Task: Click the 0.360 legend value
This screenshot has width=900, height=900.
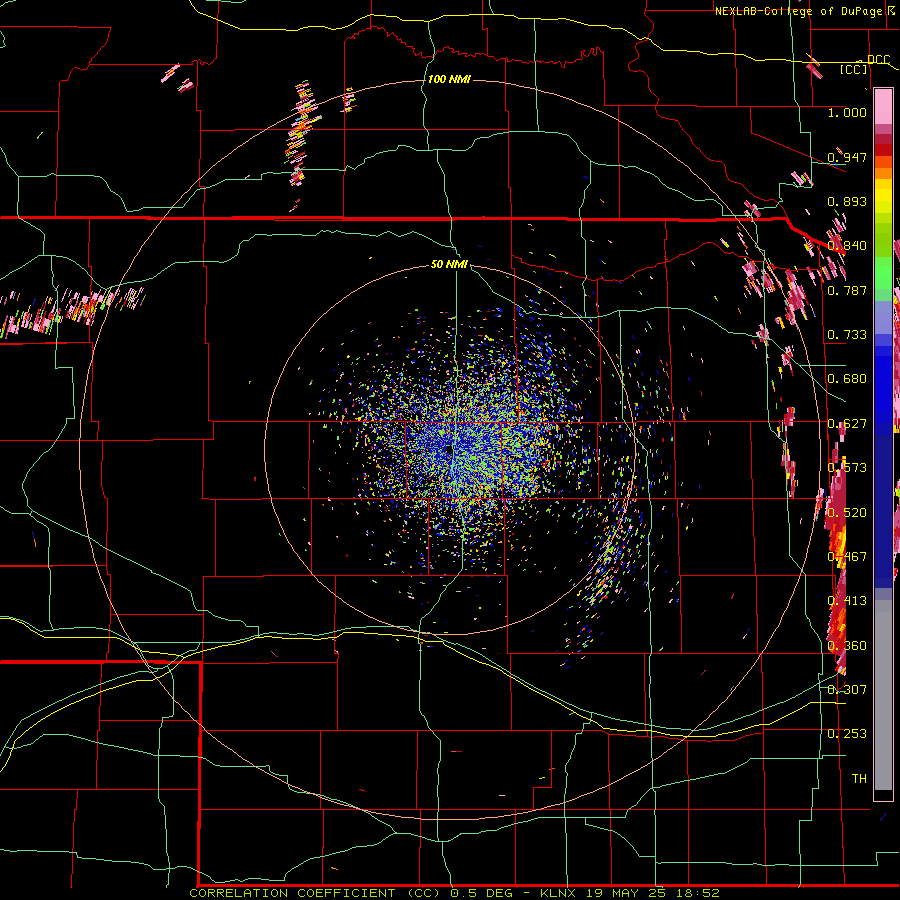Action: tap(847, 646)
